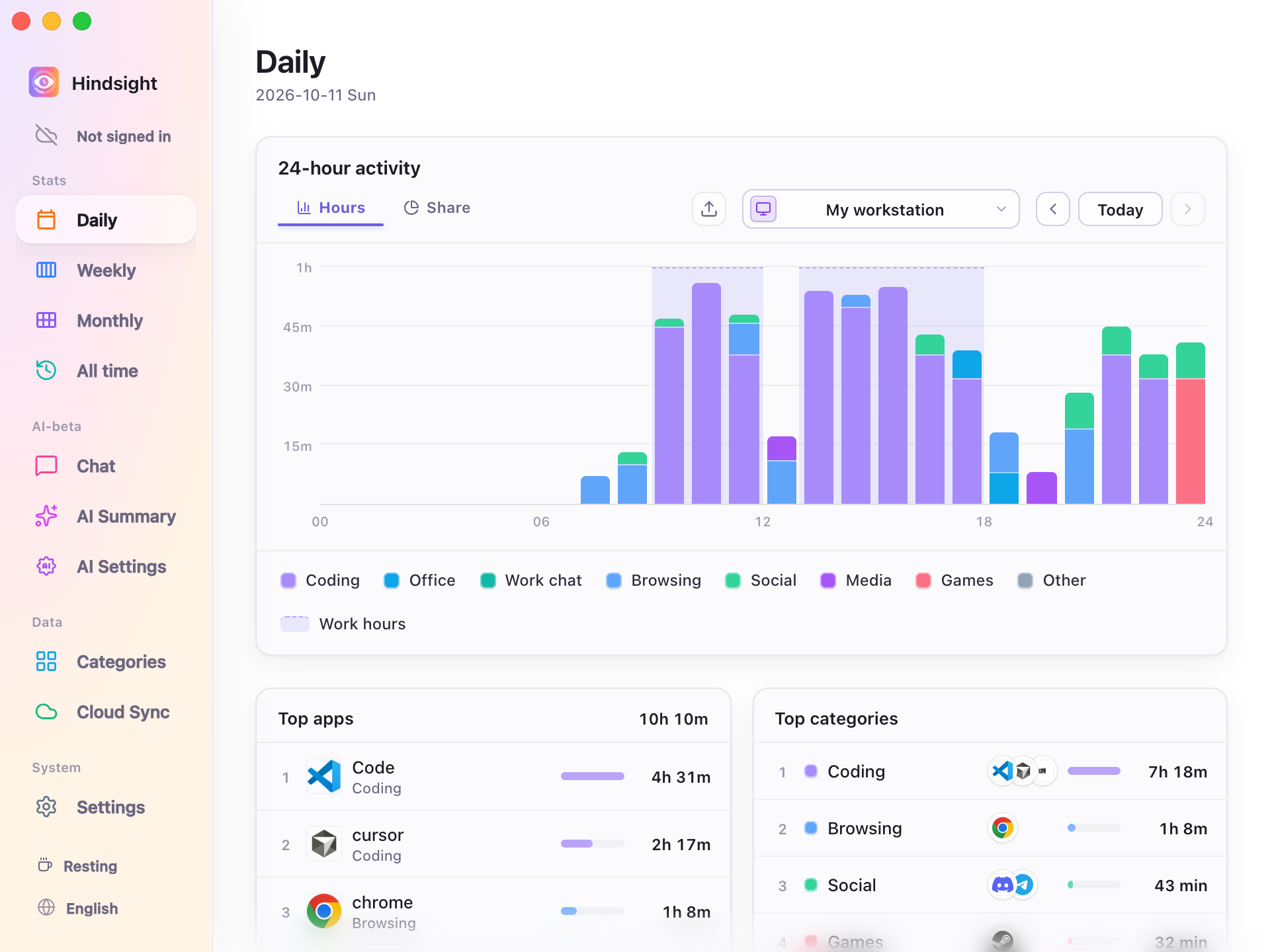This screenshot has width=1270, height=952.
Task: Toggle the Work hours legend overlay
Action: 343,623
